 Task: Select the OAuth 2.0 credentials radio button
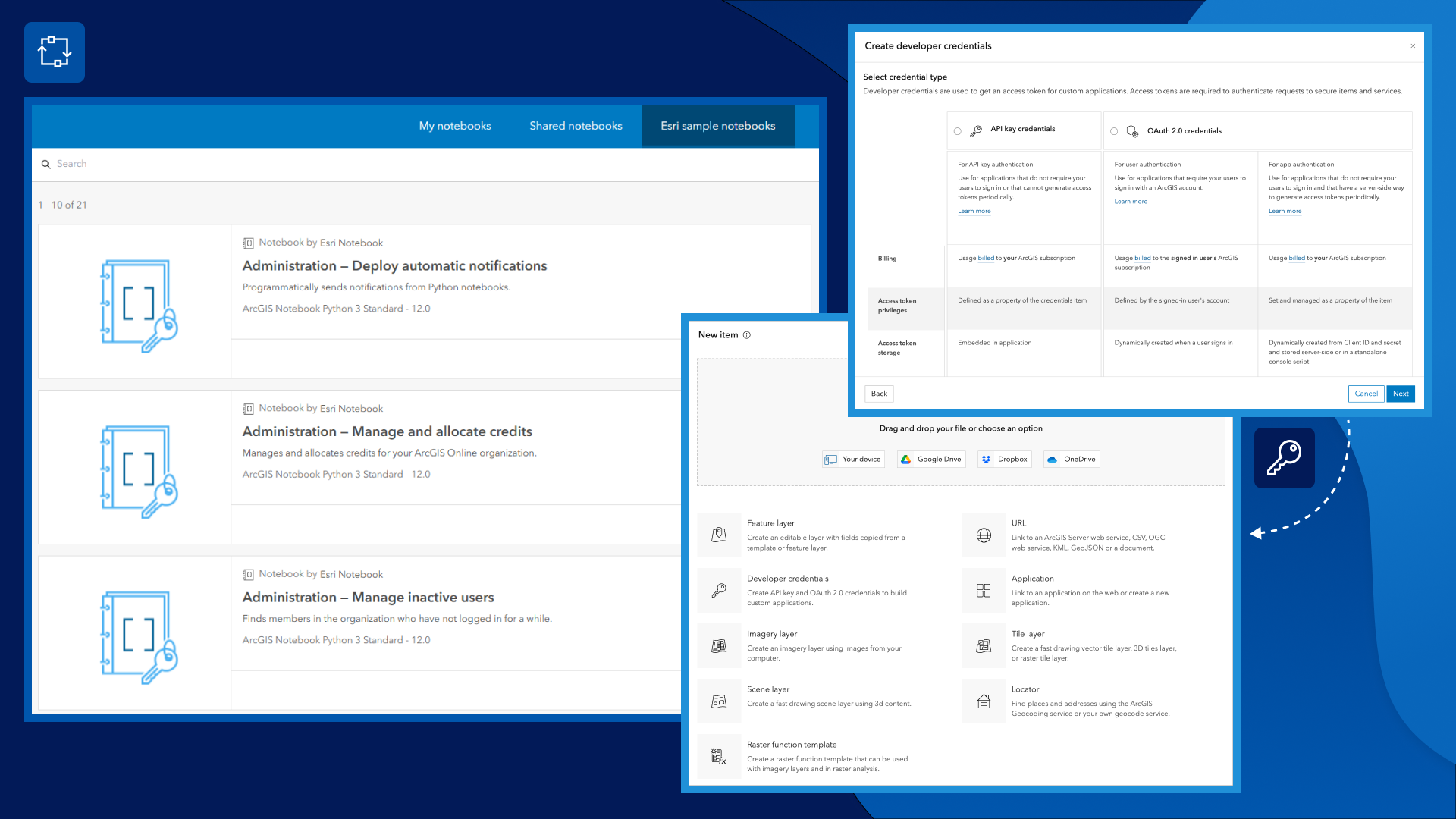click(1114, 131)
